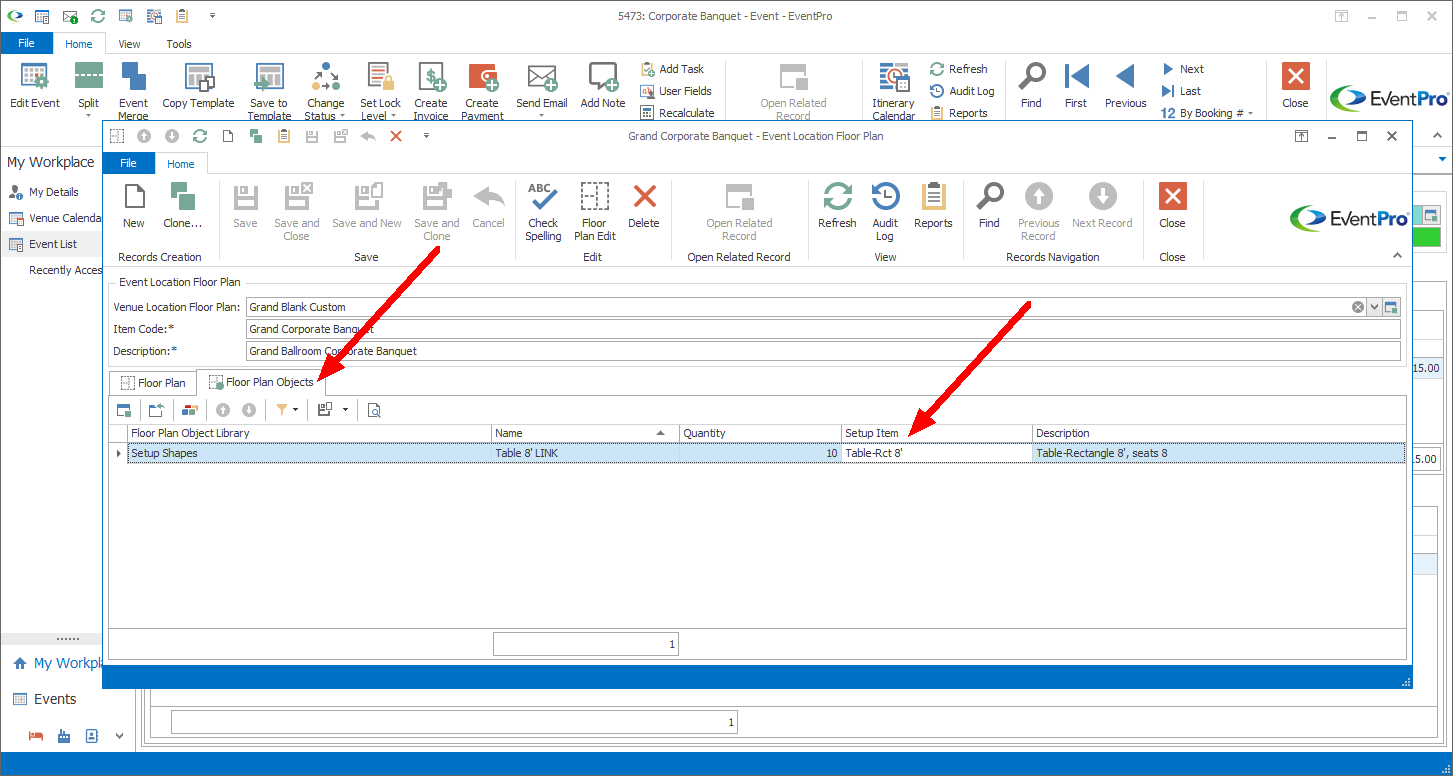Click Create Invoice in main ribbon

pyautogui.click(x=431, y=91)
